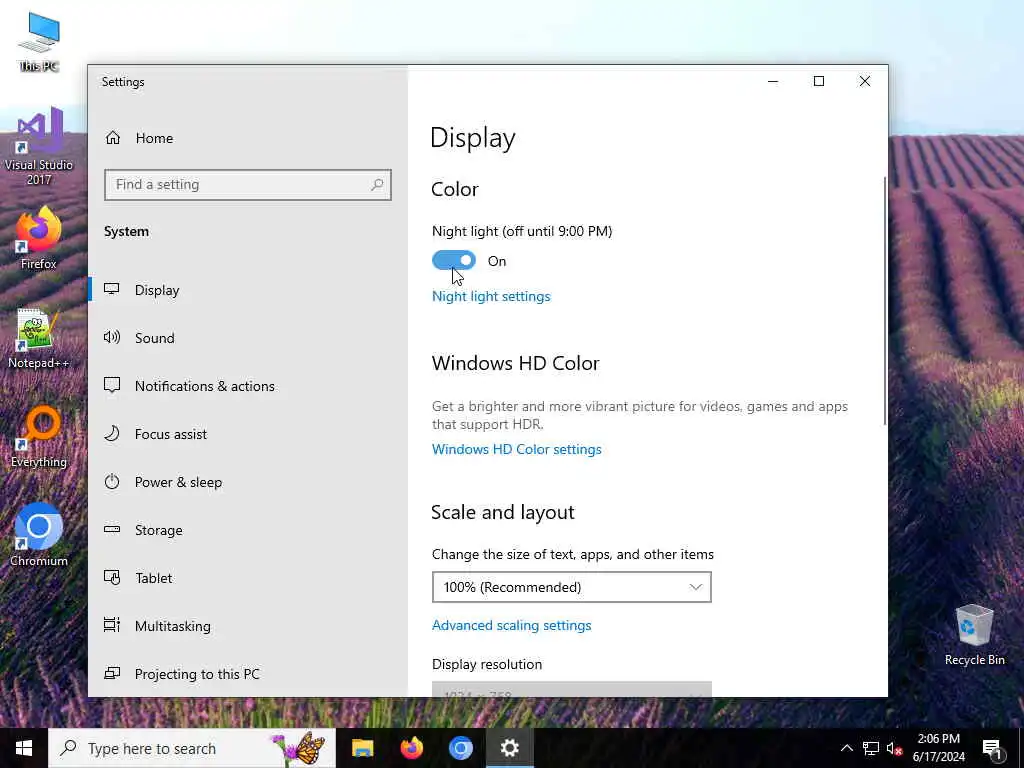Click the Power & sleep power icon
Viewport: 1024px width, 768px height.
click(112, 481)
